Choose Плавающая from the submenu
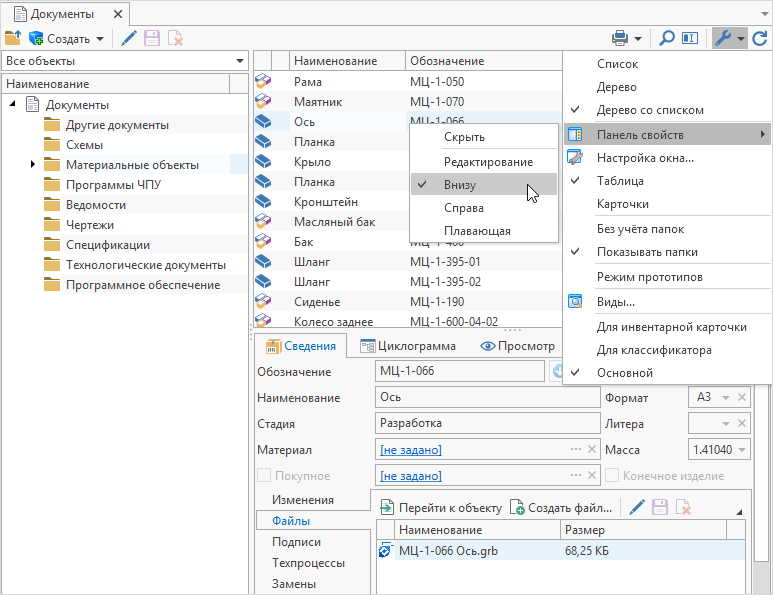The height and width of the screenshot is (595, 773). click(x=477, y=231)
